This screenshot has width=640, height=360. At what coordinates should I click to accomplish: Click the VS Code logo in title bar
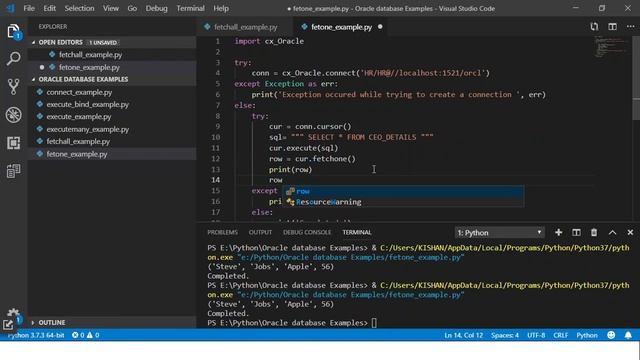click(x=10, y=8)
